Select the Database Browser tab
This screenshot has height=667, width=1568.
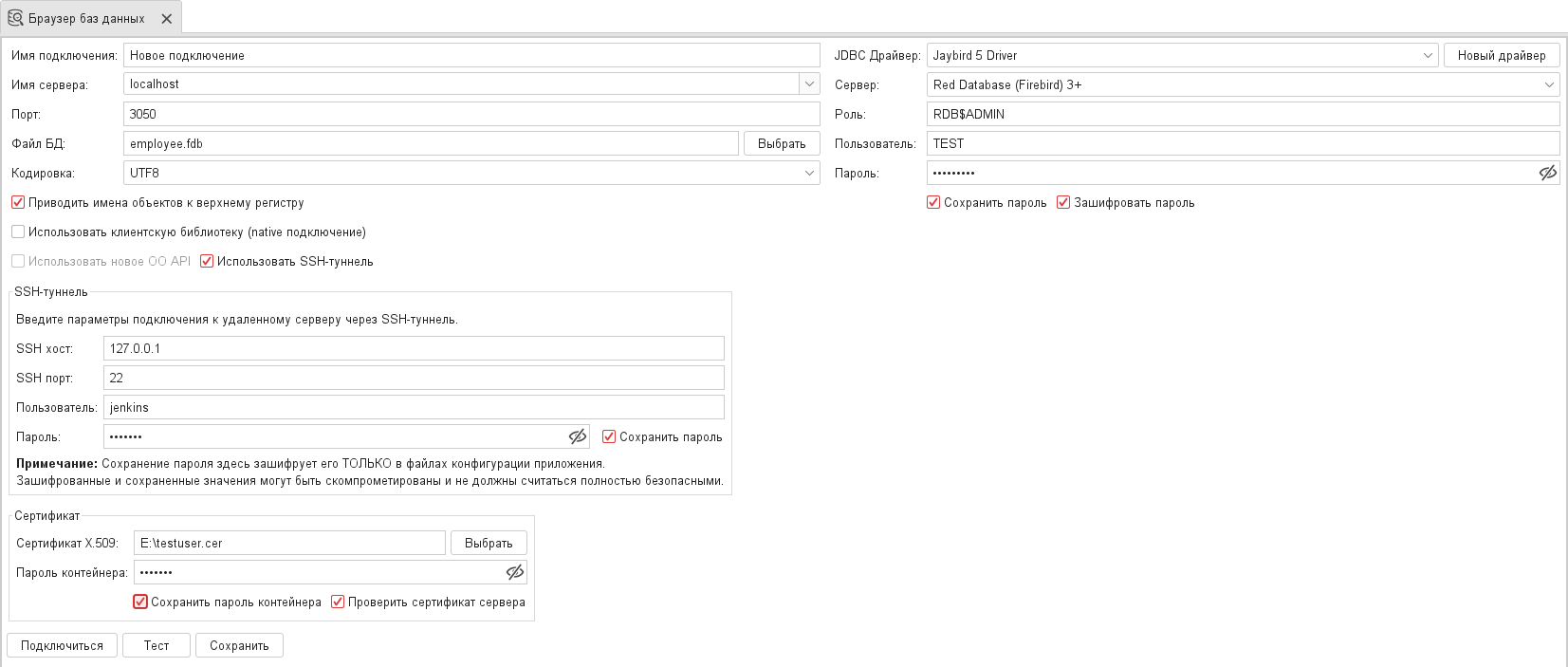click(x=86, y=18)
